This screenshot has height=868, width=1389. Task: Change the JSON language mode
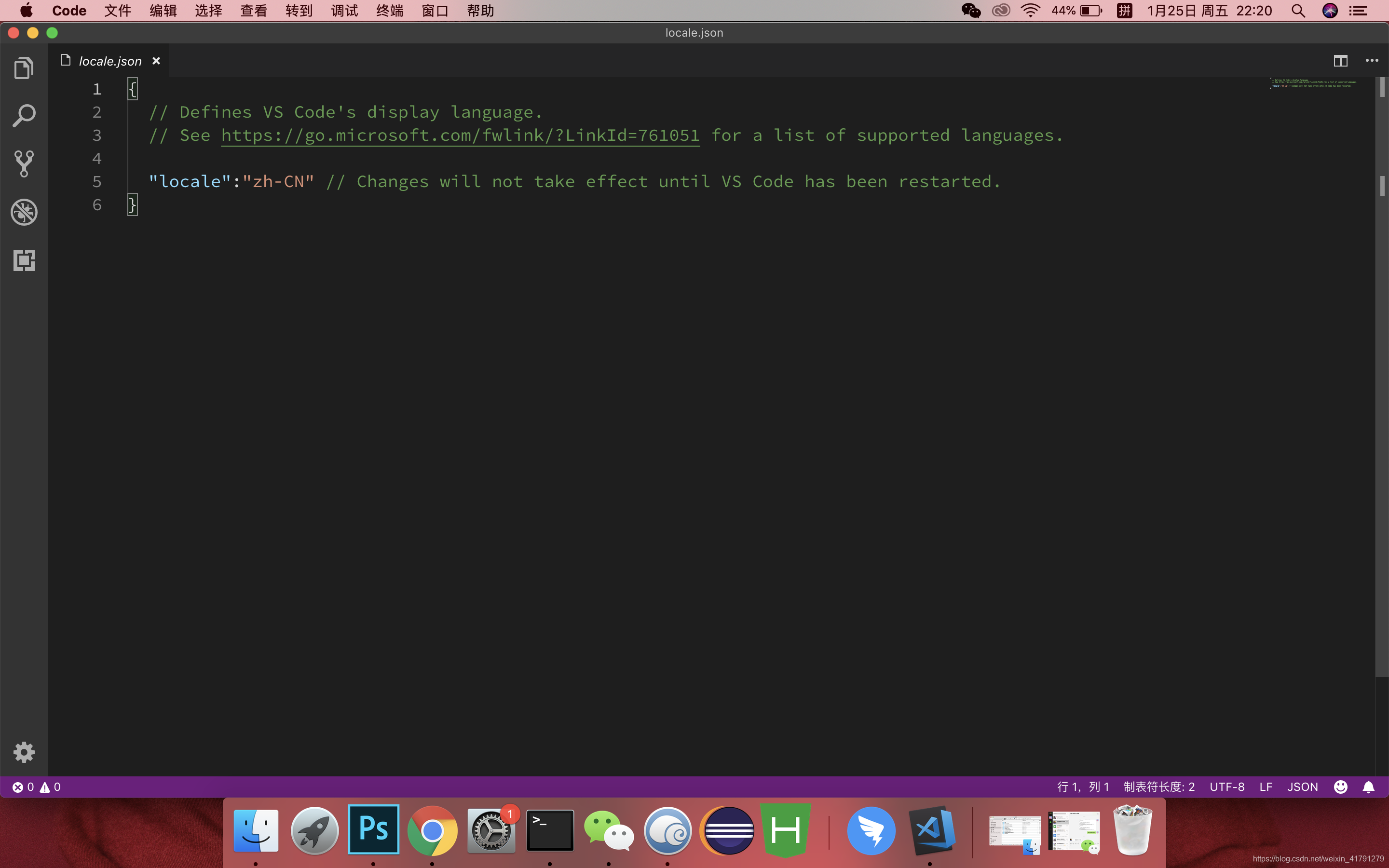point(1302,787)
